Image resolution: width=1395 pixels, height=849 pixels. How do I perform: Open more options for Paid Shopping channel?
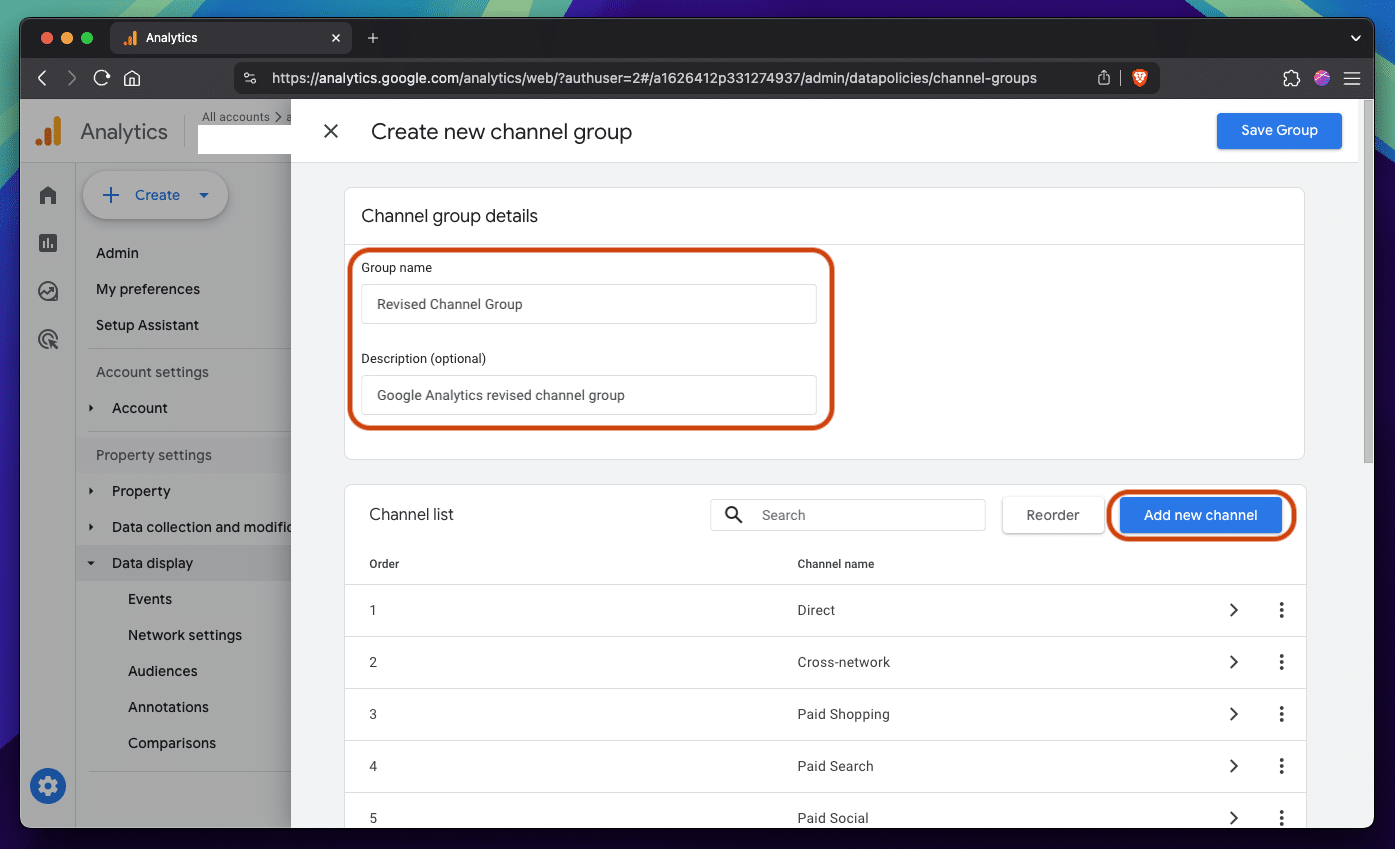[1281, 714]
